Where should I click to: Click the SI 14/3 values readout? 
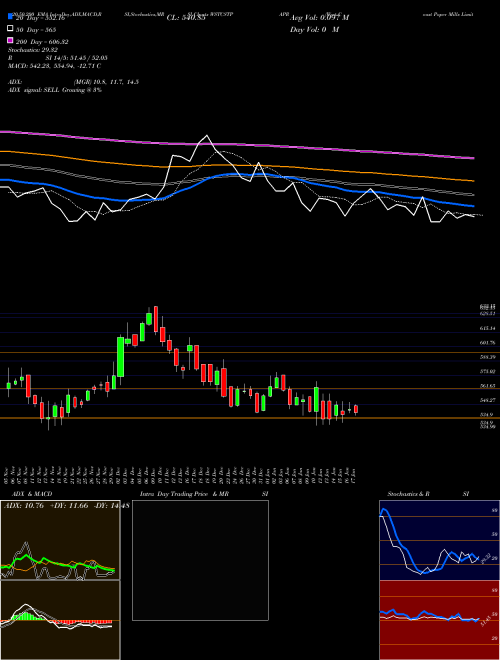[77, 58]
